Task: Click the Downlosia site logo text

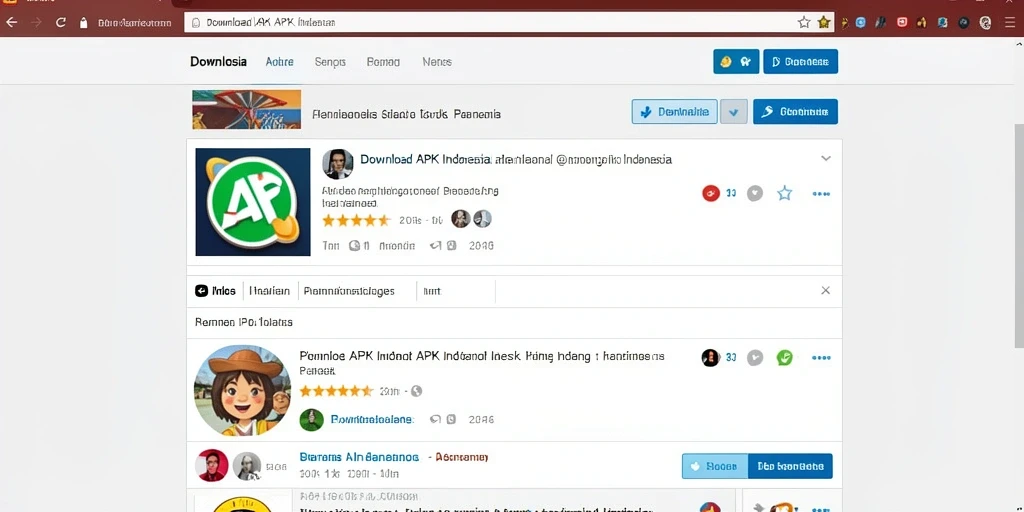Action: (218, 61)
